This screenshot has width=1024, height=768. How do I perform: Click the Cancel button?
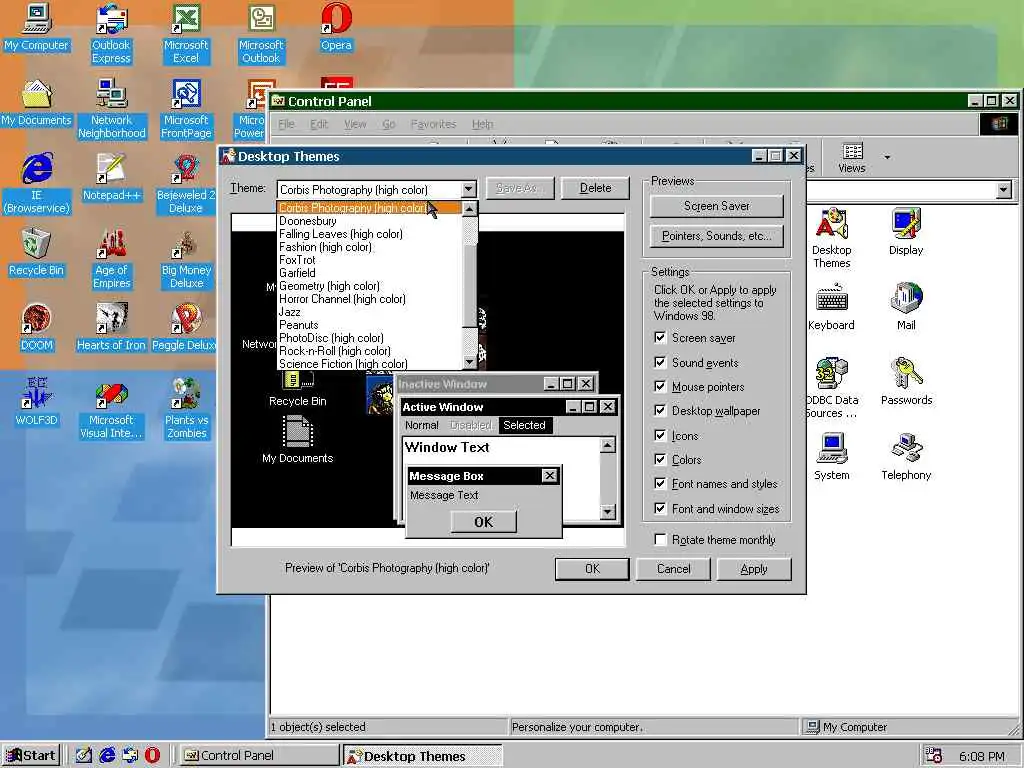673,569
